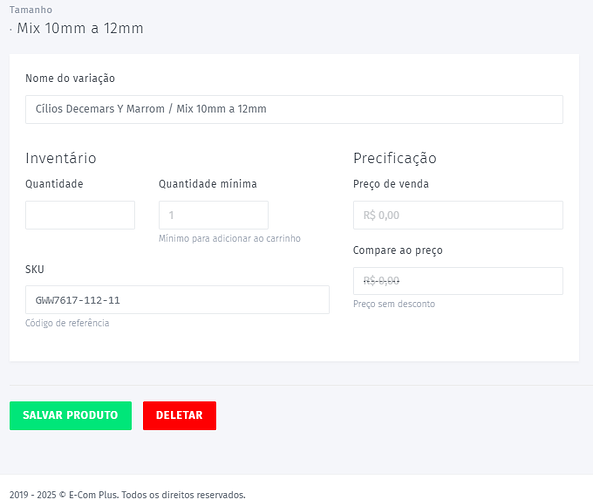Click the Nome do variação text field
The image size is (593, 500).
point(294,109)
